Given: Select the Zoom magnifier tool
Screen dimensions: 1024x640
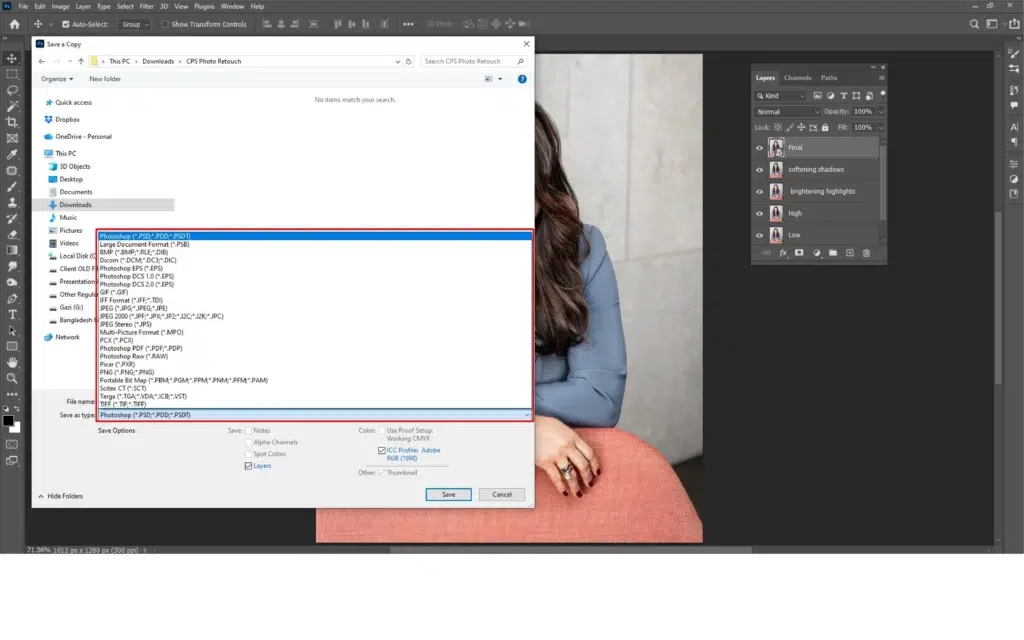Looking at the screenshot, I should pos(12,378).
